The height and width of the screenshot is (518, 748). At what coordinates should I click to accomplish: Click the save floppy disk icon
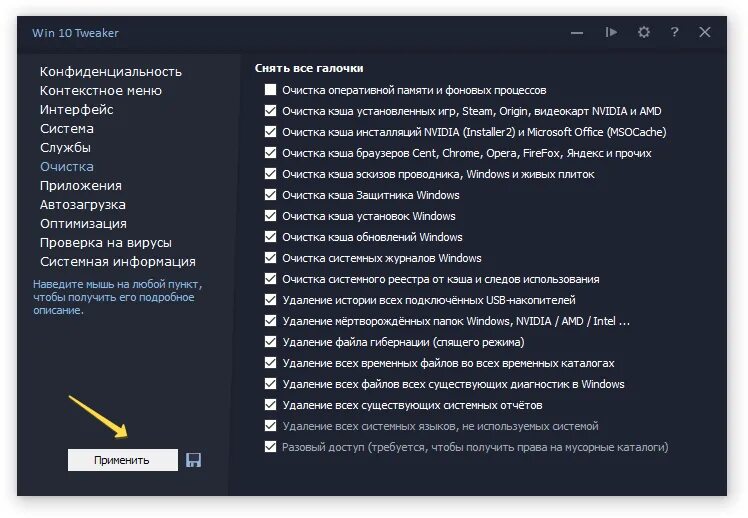[194, 460]
